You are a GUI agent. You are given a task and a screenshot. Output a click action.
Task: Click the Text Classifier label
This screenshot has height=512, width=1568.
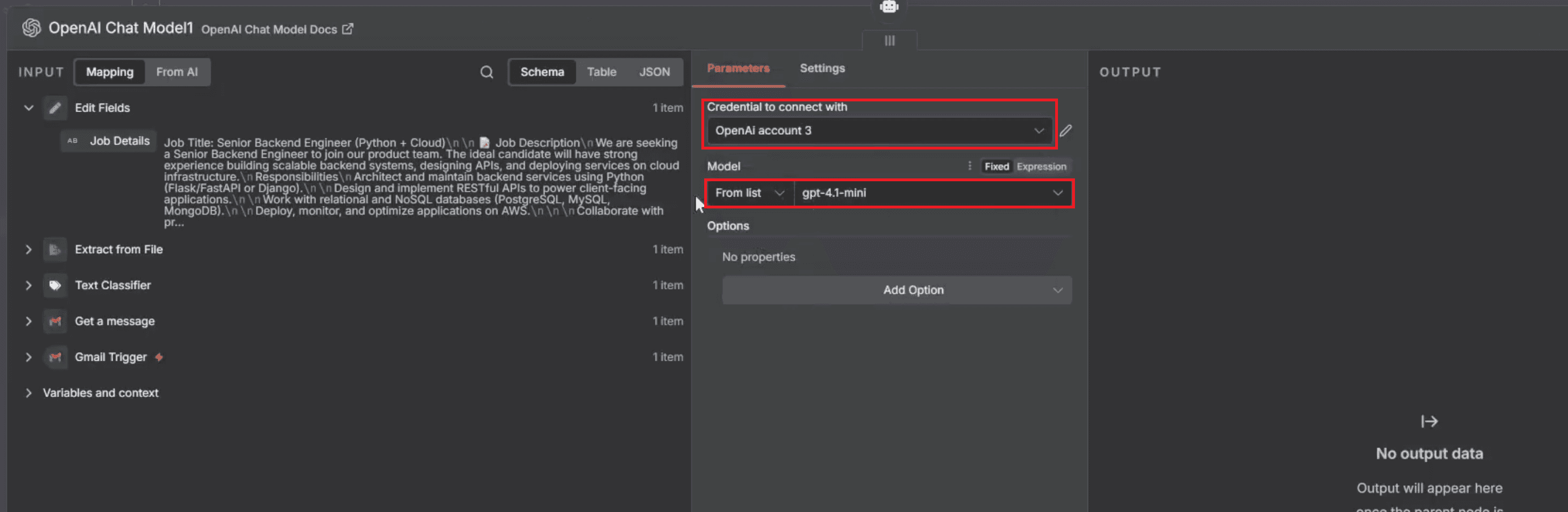coord(113,285)
